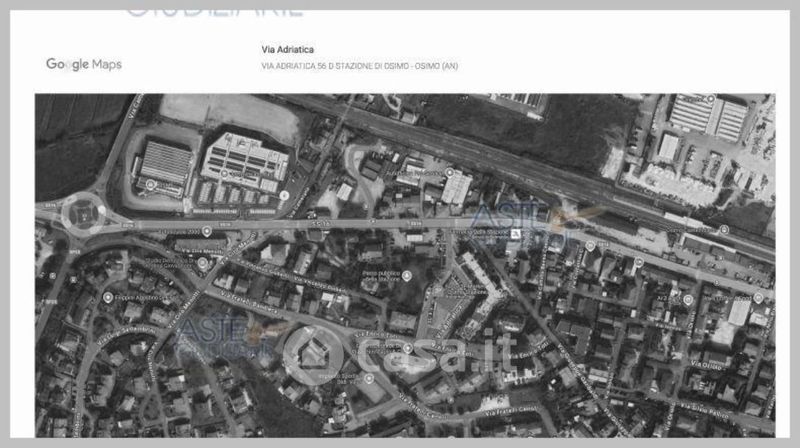Select the Via Adriatica heading text
The width and height of the screenshot is (800, 448).
pos(288,49)
